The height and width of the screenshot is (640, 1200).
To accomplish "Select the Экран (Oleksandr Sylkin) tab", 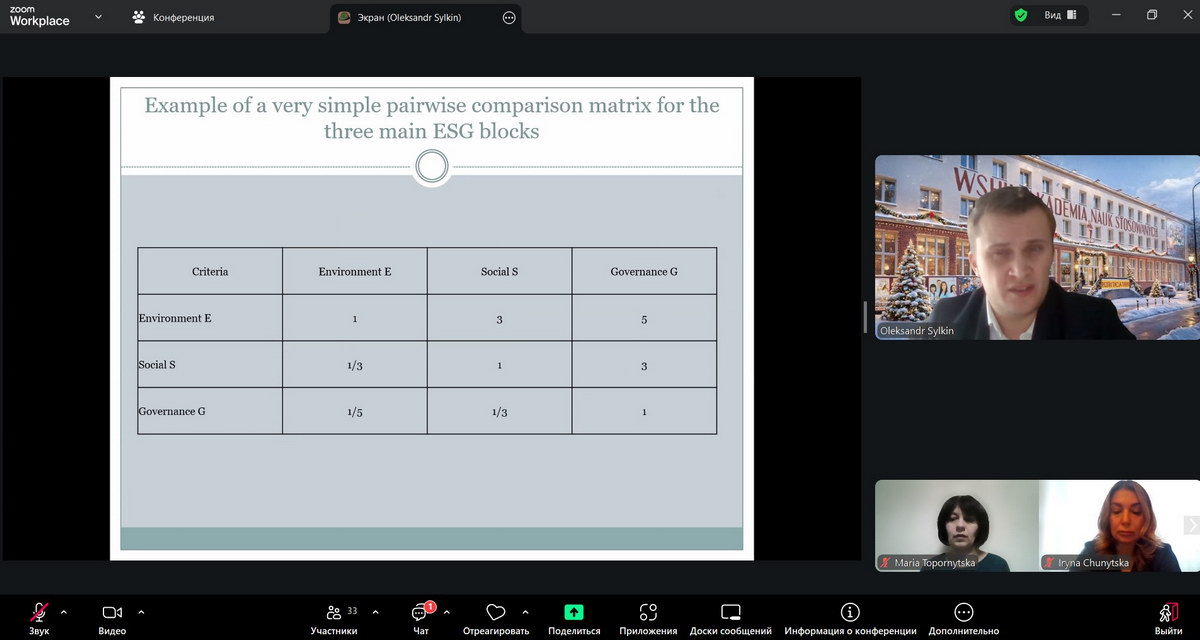I will click(x=410, y=17).
